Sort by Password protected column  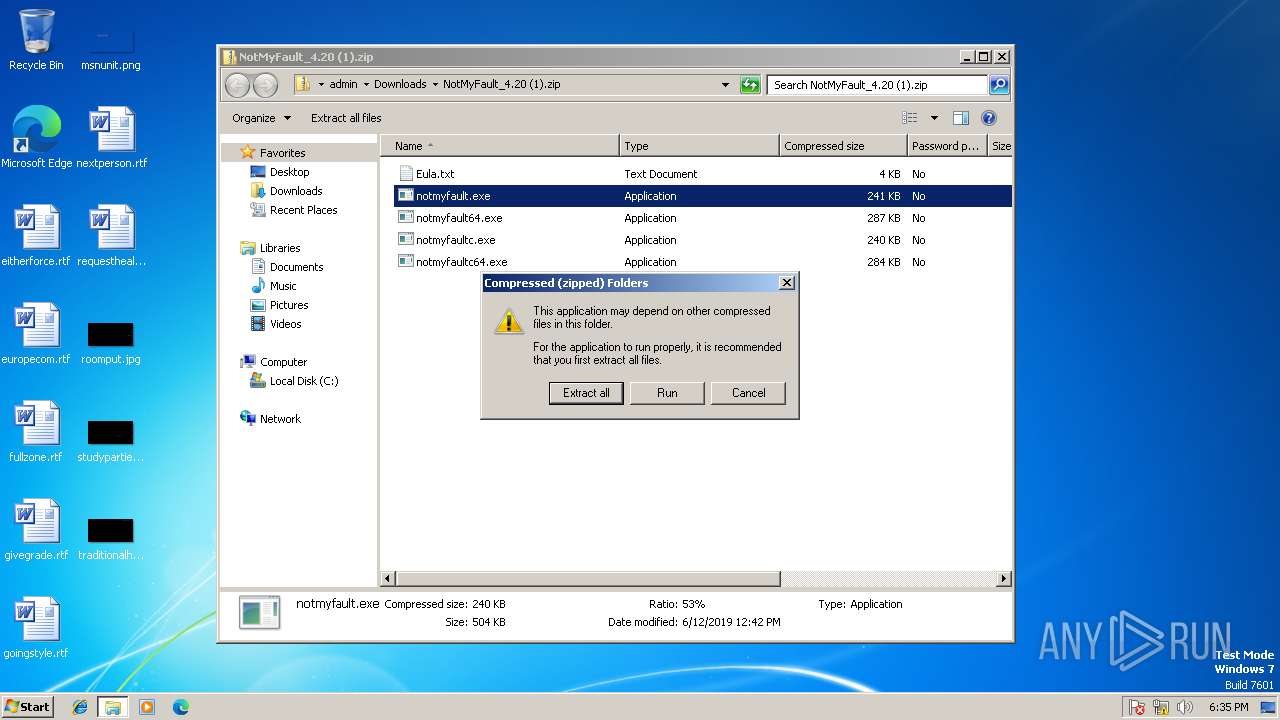tap(947, 146)
